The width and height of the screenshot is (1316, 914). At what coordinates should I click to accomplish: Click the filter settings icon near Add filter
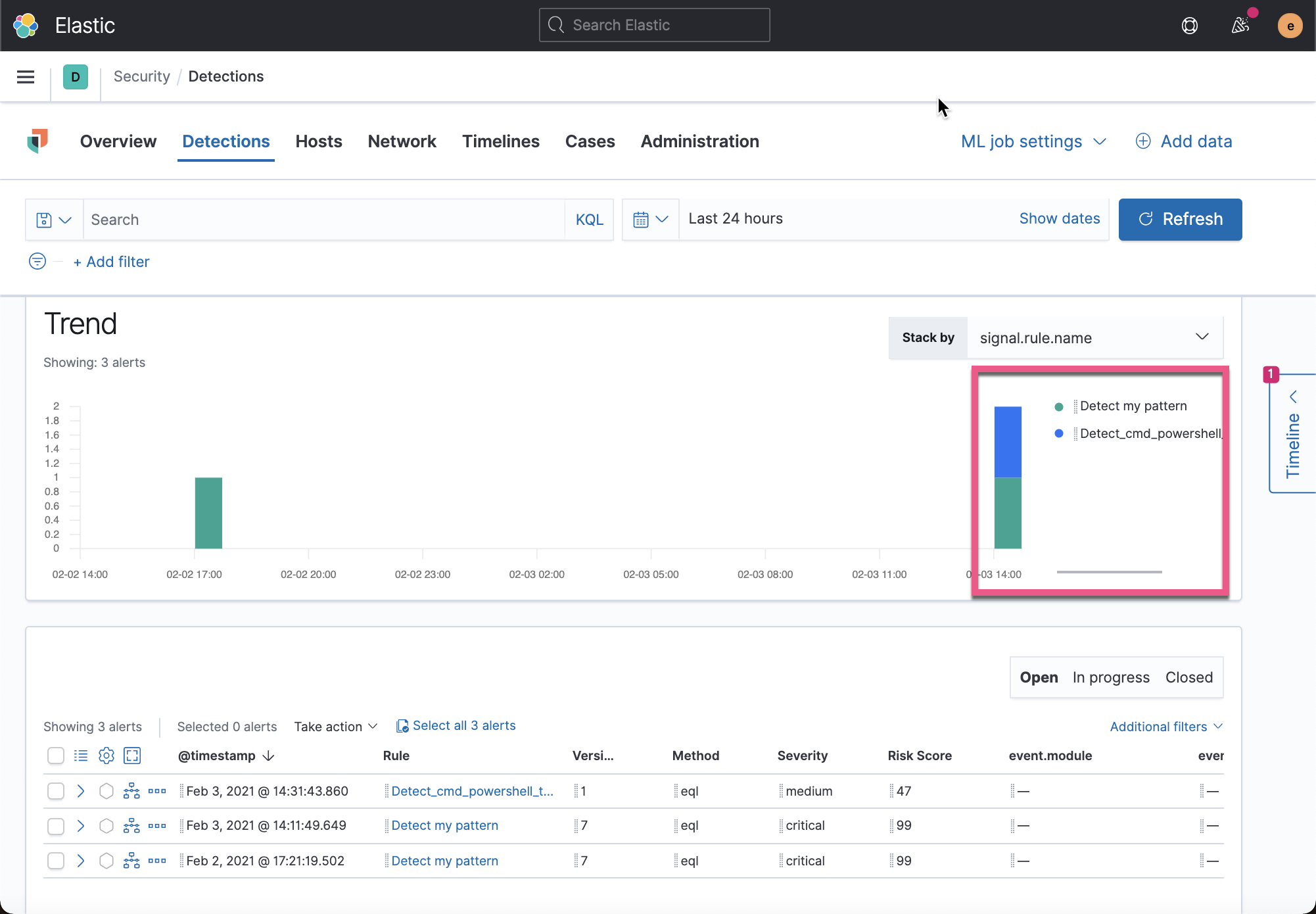pyautogui.click(x=37, y=261)
